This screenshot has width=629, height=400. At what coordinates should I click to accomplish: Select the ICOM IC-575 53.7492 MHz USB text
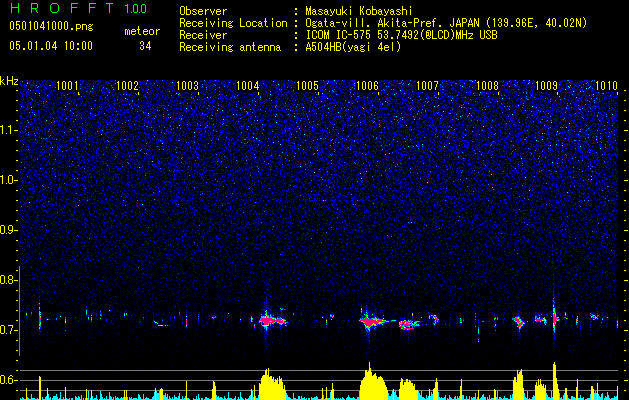tap(401, 35)
